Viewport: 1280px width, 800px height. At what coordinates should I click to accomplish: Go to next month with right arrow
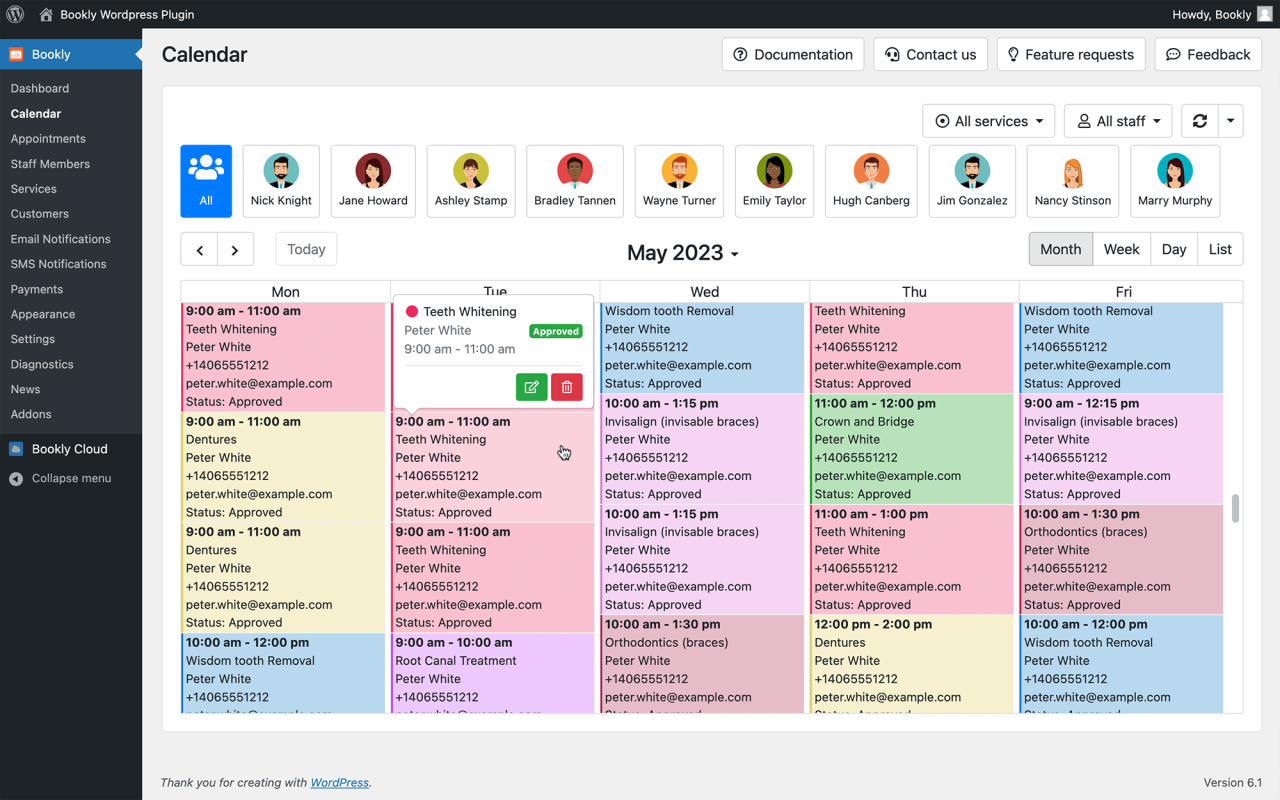235,250
